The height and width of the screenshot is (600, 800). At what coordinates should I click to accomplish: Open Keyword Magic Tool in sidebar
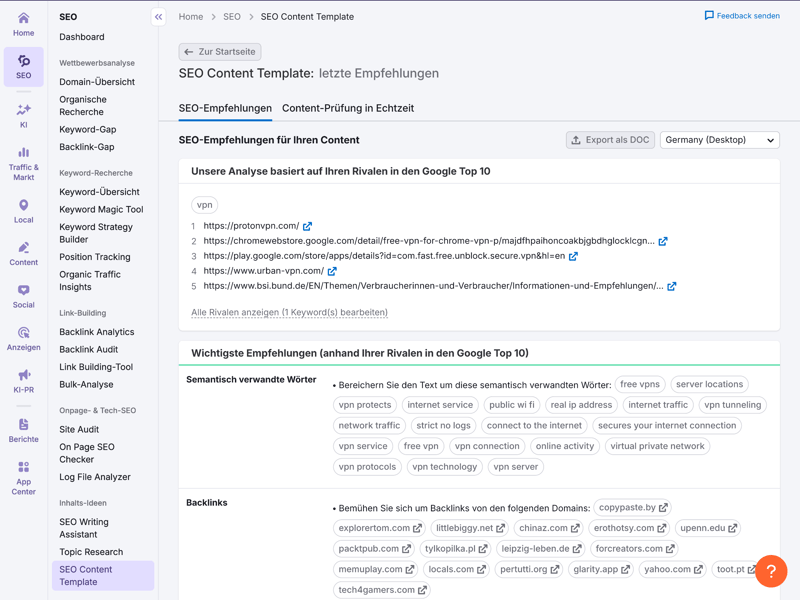101,210
